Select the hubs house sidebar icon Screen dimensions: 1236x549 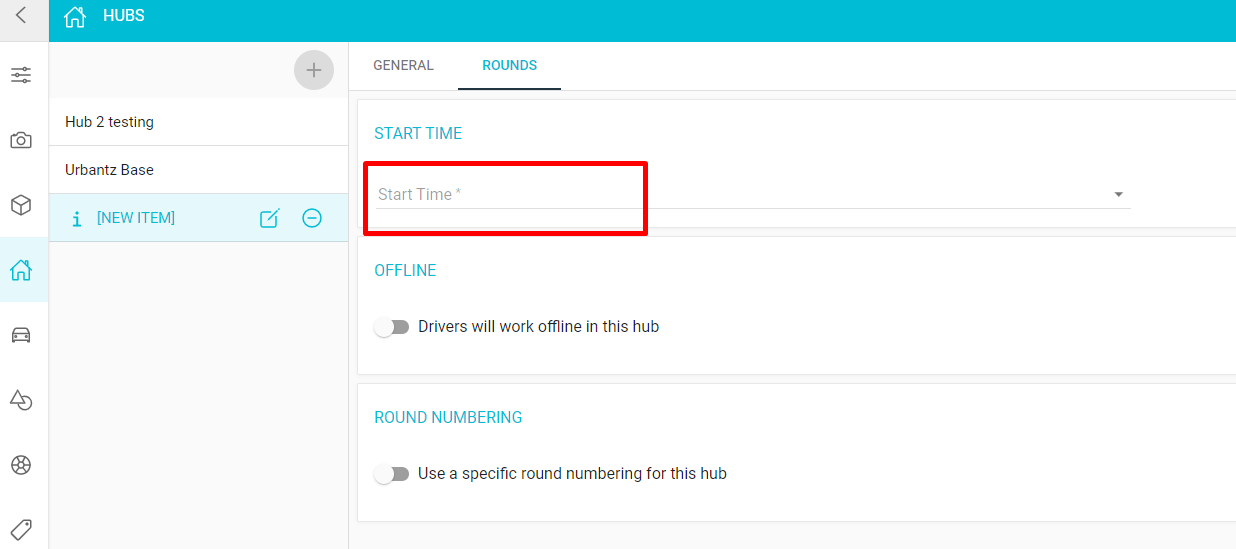(21, 270)
